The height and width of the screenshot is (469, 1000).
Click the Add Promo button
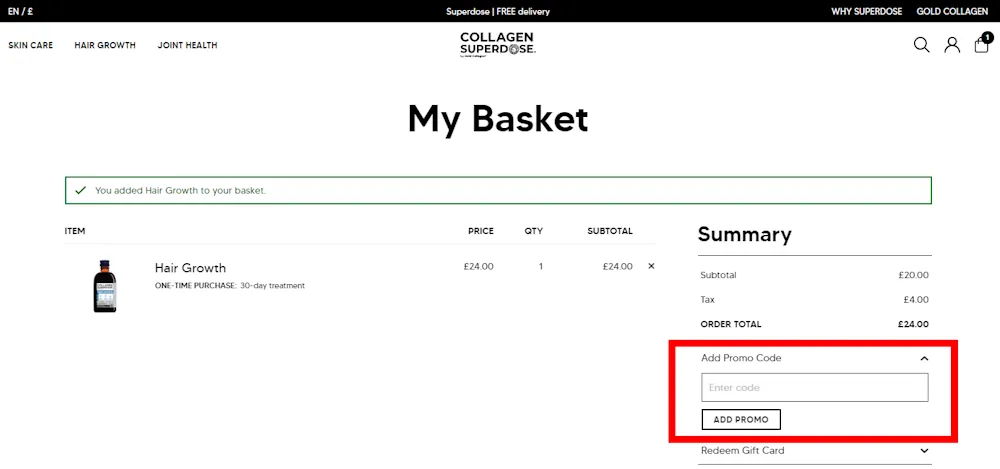coord(741,420)
